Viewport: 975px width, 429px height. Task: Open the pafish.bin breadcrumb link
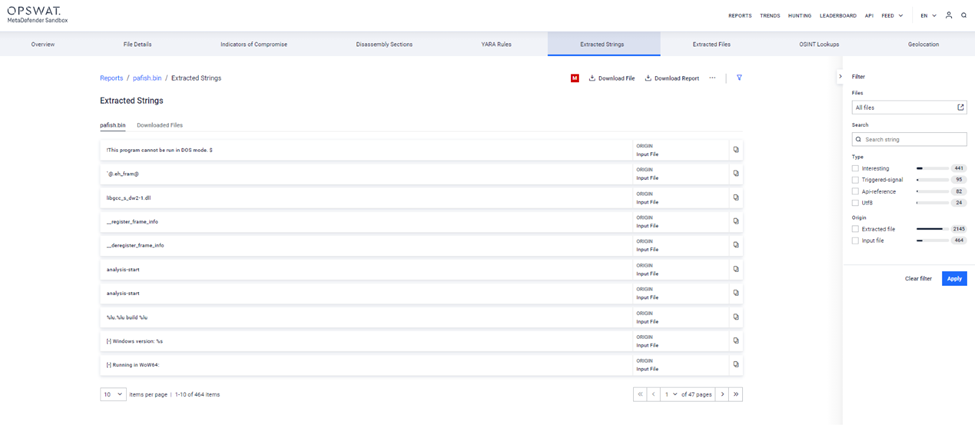pyautogui.click(x=147, y=78)
